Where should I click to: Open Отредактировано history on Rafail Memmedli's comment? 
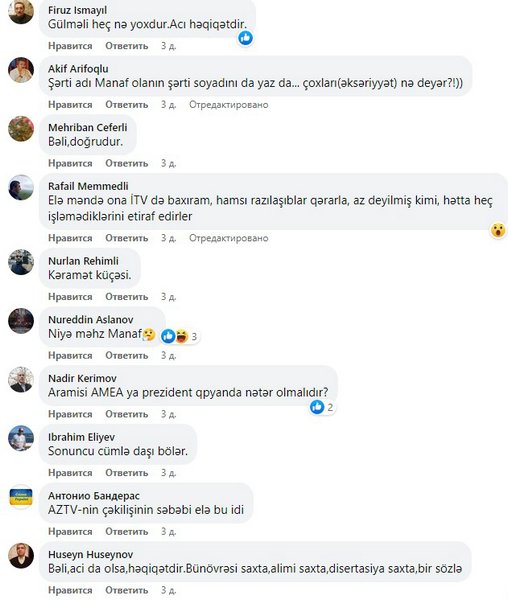tap(228, 238)
